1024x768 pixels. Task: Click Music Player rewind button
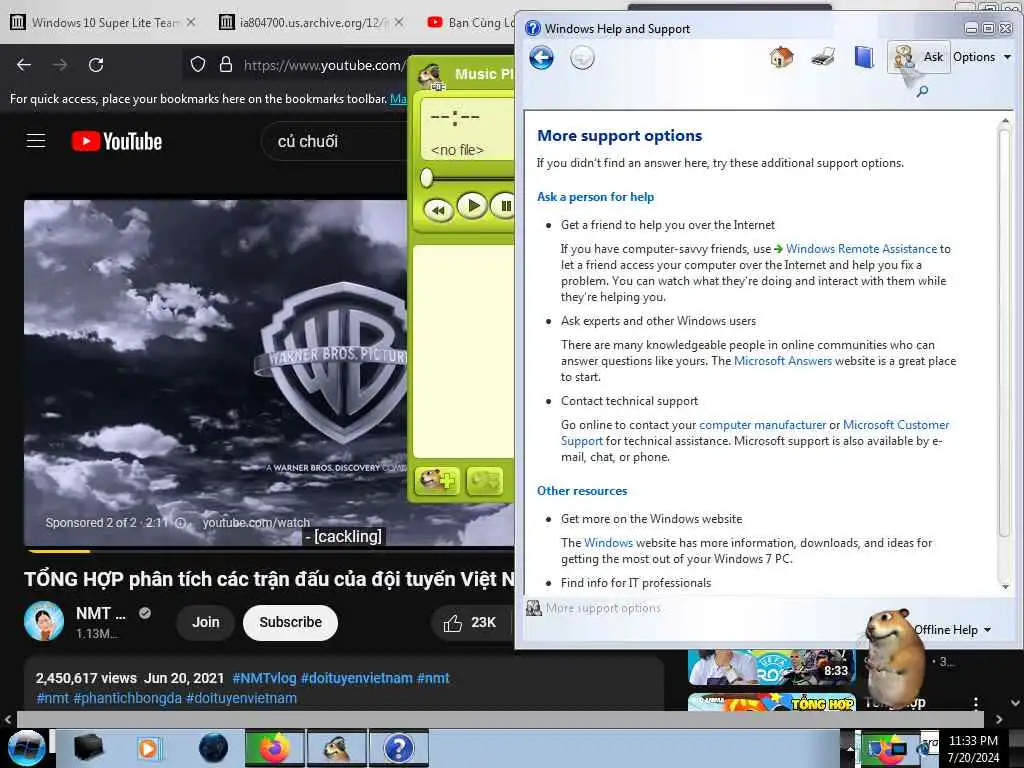click(x=438, y=210)
